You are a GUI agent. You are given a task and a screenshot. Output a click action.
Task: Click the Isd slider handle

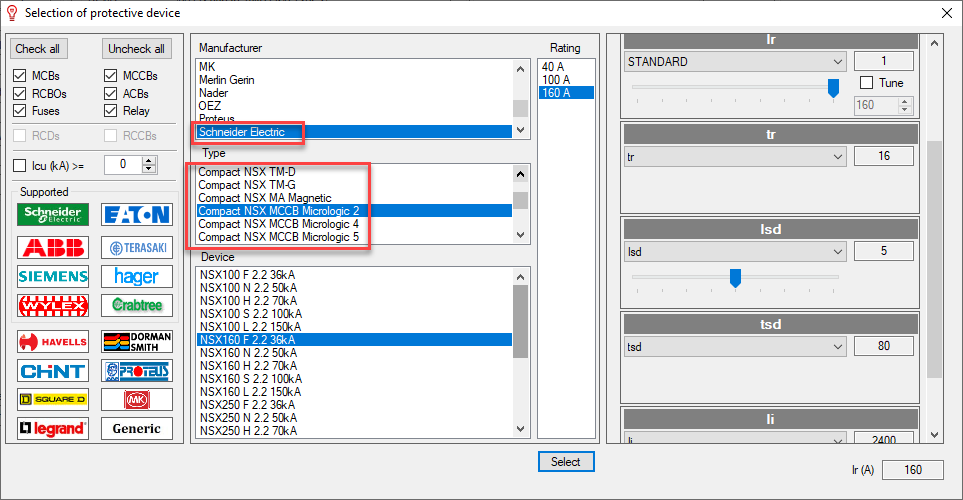735,278
